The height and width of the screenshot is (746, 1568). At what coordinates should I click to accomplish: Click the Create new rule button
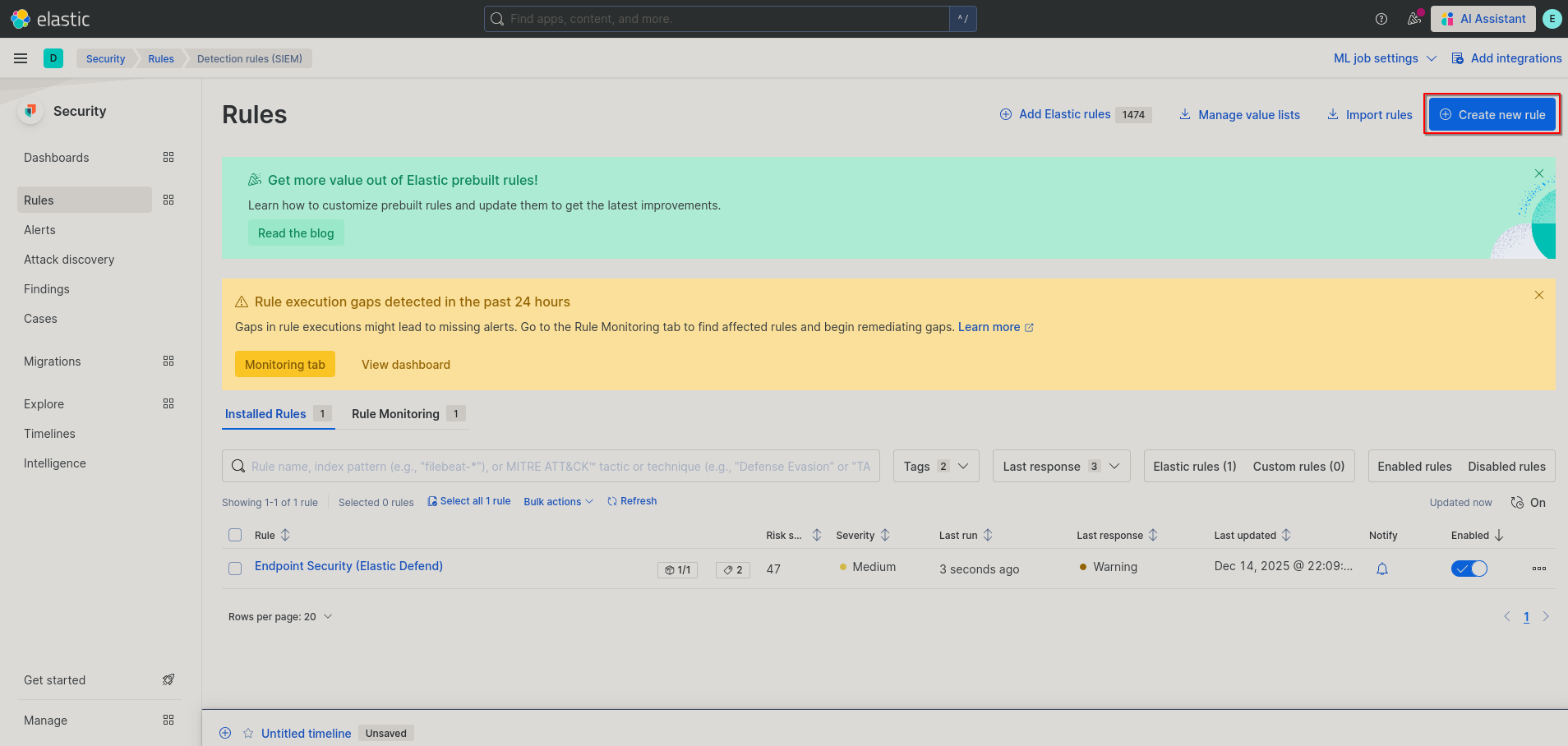pyautogui.click(x=1492, y=114)
